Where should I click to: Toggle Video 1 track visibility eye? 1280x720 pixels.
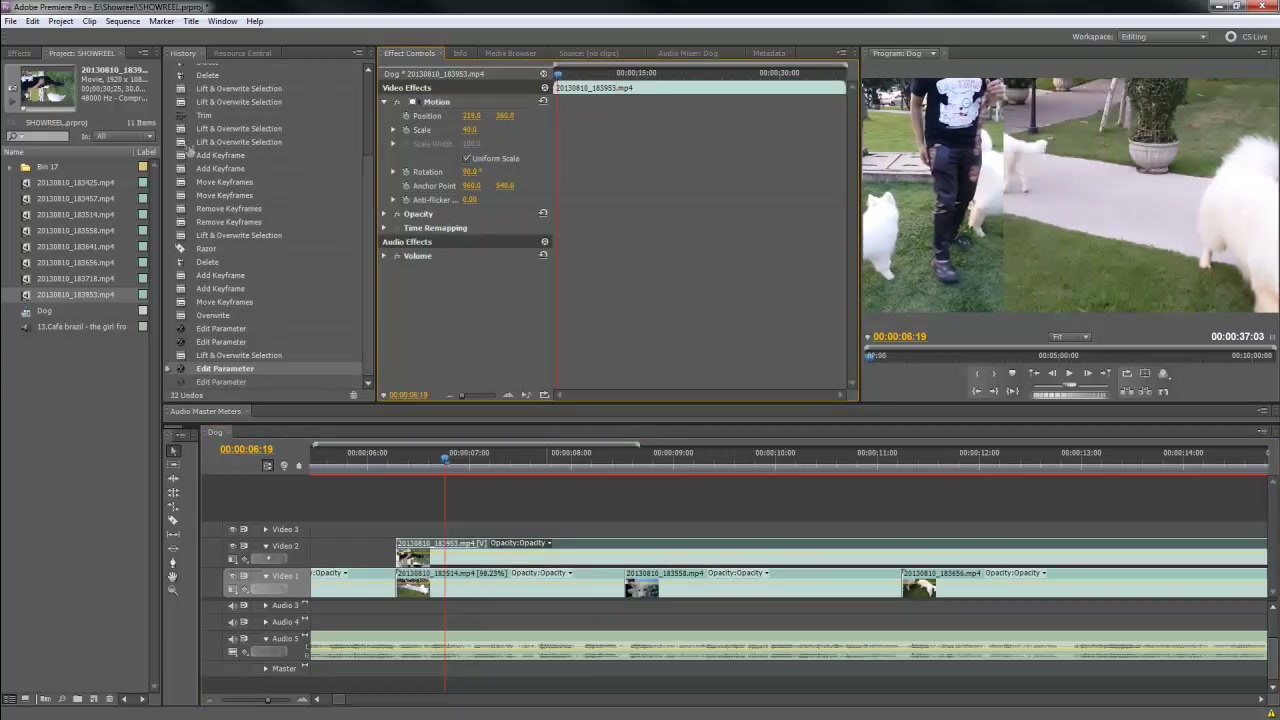233,576
